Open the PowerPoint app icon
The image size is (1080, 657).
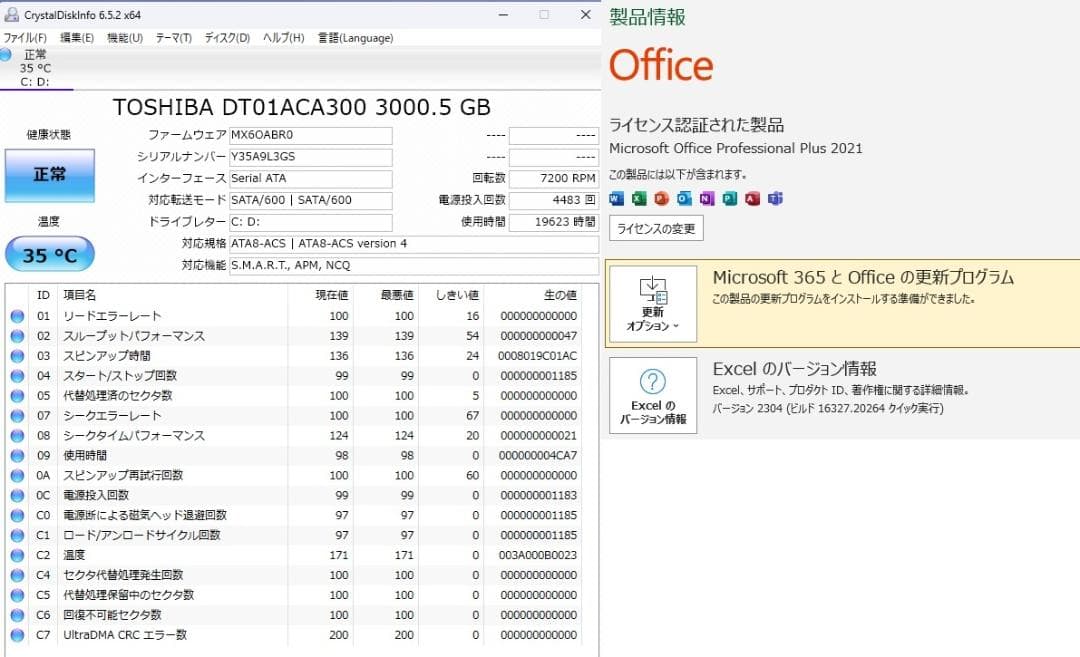coord(660,198)
